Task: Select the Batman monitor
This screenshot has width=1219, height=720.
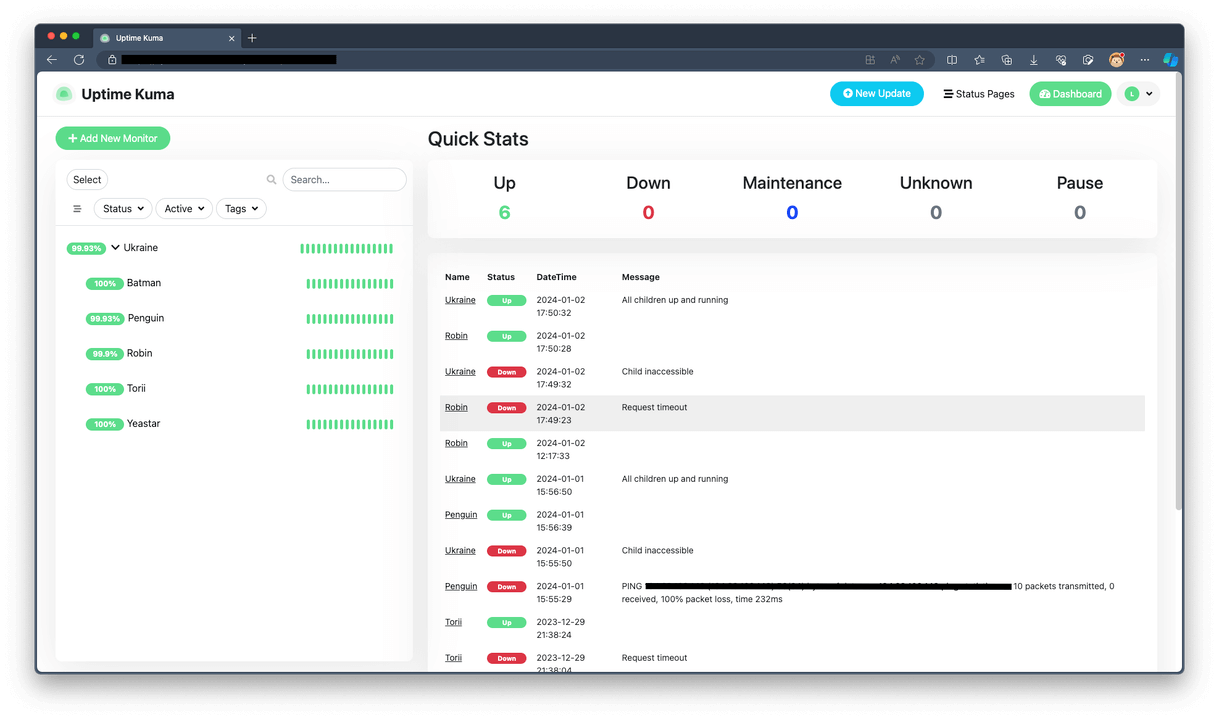Action: 234,283
